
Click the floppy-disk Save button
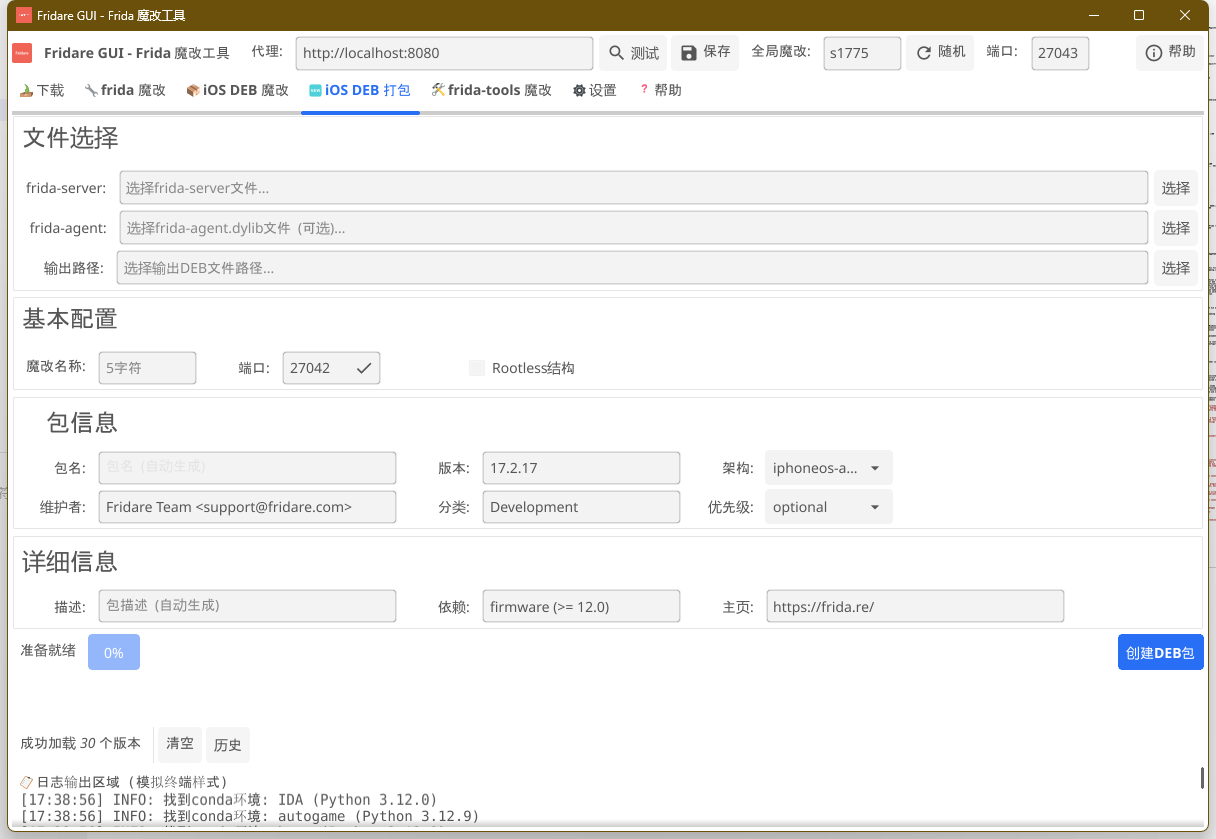point(705,53)
